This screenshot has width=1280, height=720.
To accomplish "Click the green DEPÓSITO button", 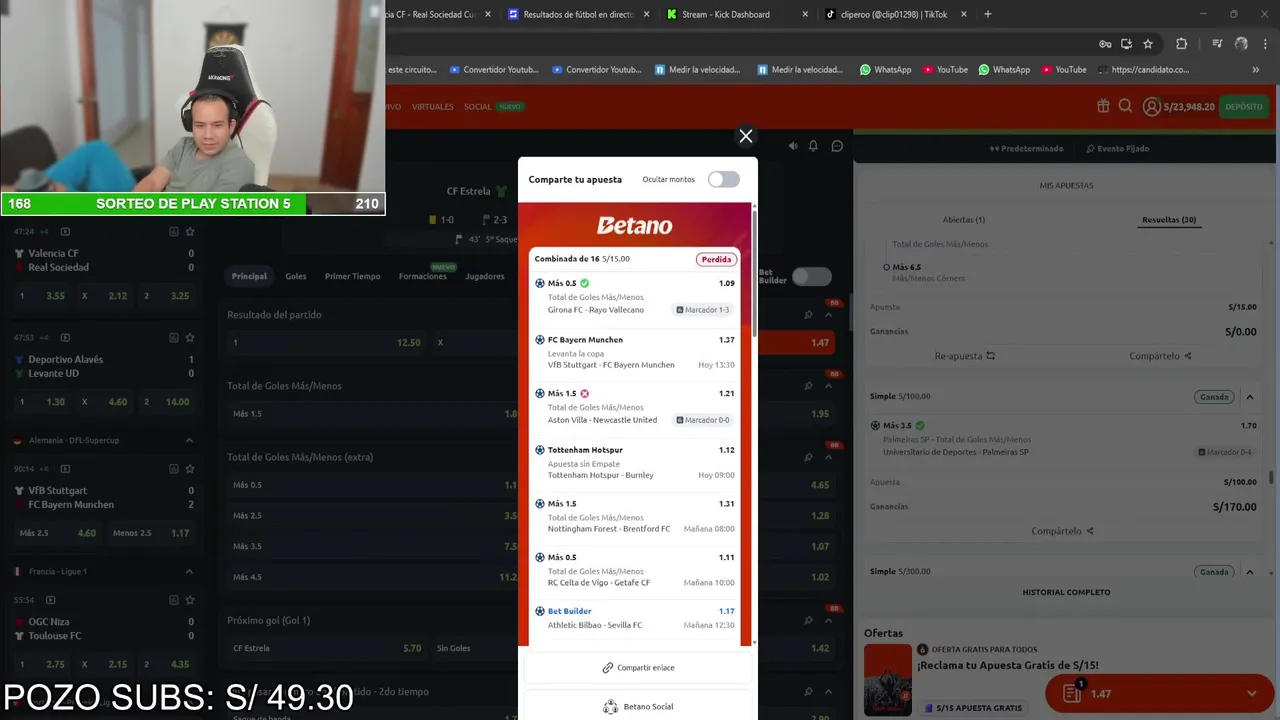I will 1244,106.
